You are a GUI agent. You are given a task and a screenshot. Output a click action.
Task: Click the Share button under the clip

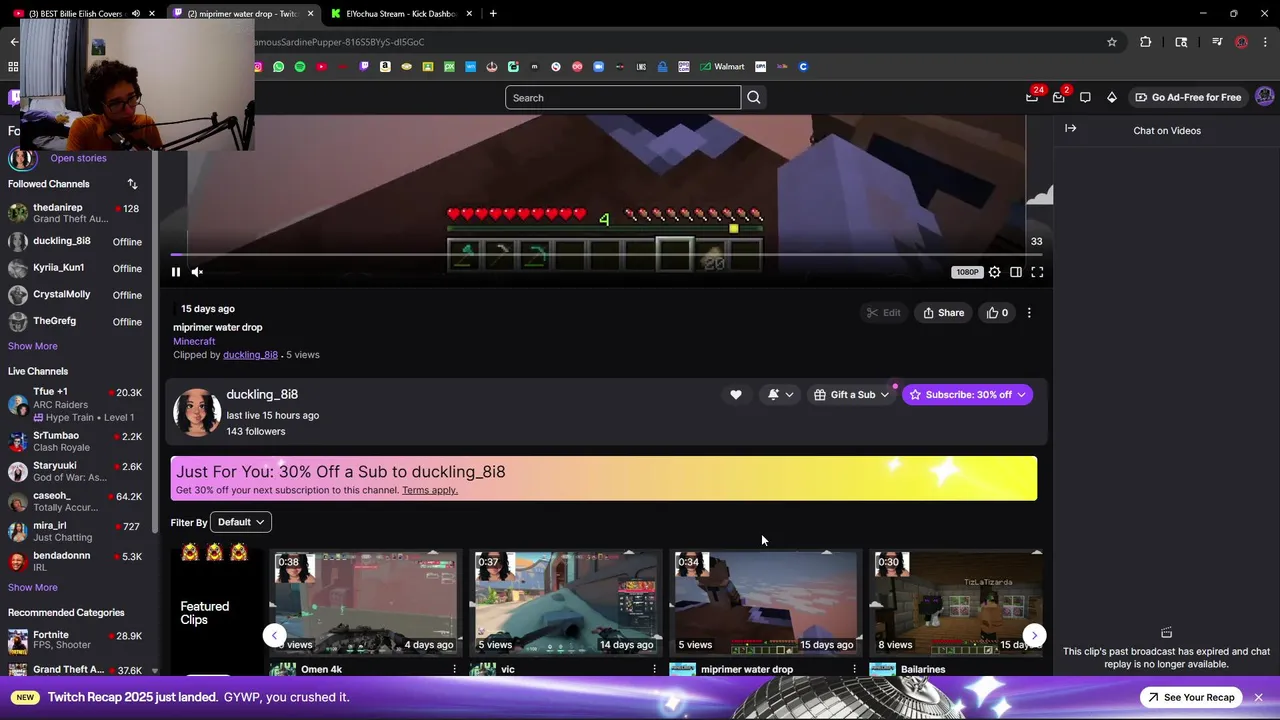click(943, 312)
